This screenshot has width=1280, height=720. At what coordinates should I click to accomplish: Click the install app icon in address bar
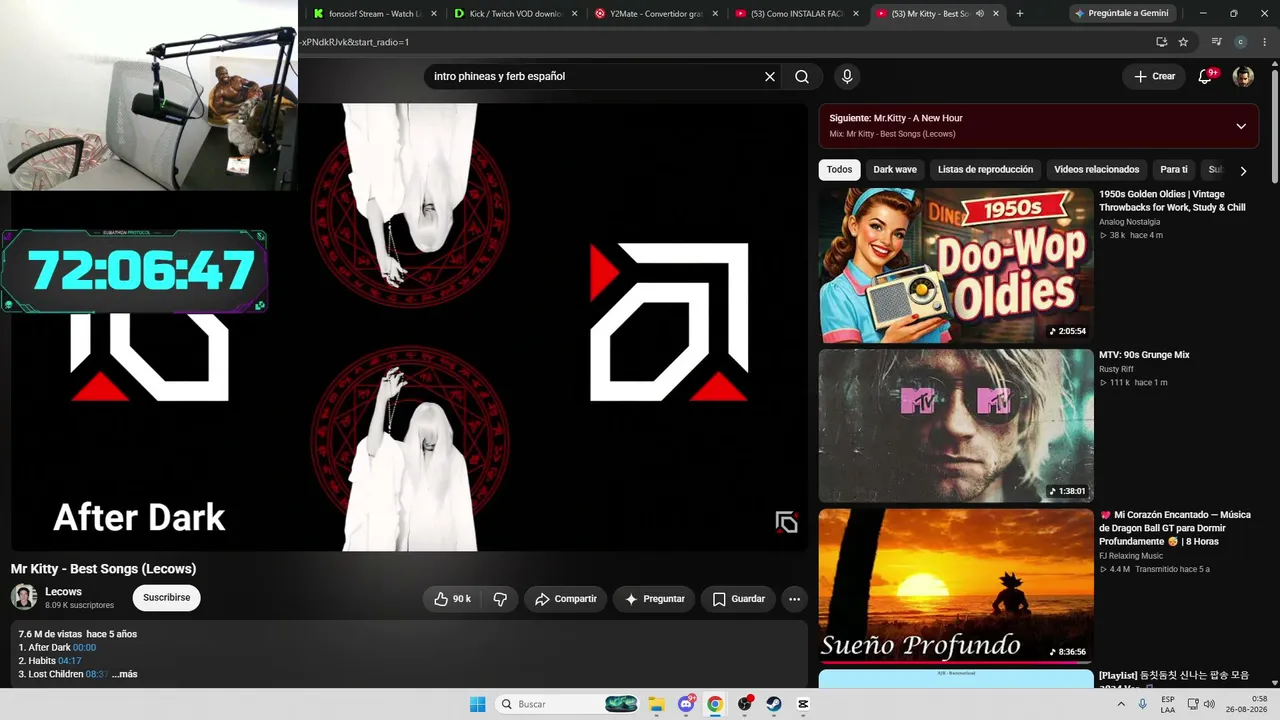click(x=1161, y=42)
